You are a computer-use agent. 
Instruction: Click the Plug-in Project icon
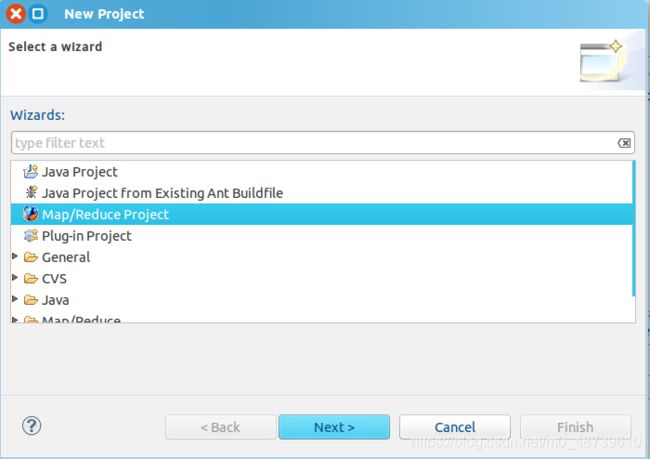pos(31,236)
